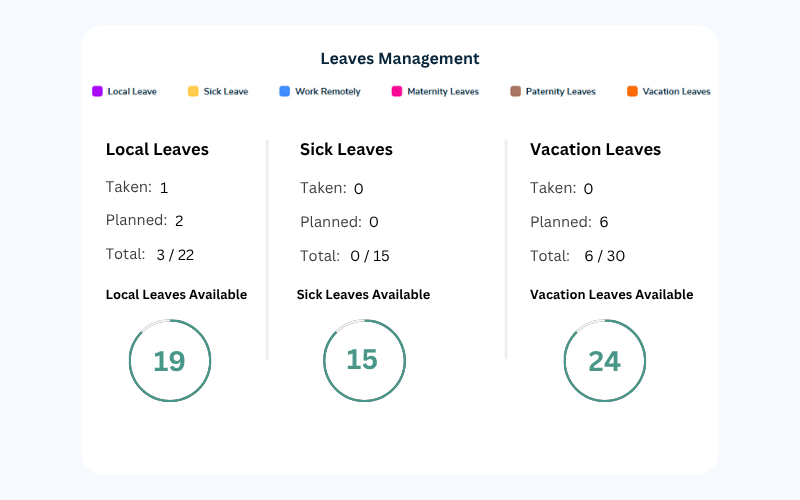Click the Local Leaves section heading
Image resolution: width=800 pixels, height=500 pixels.
(157, 149)
